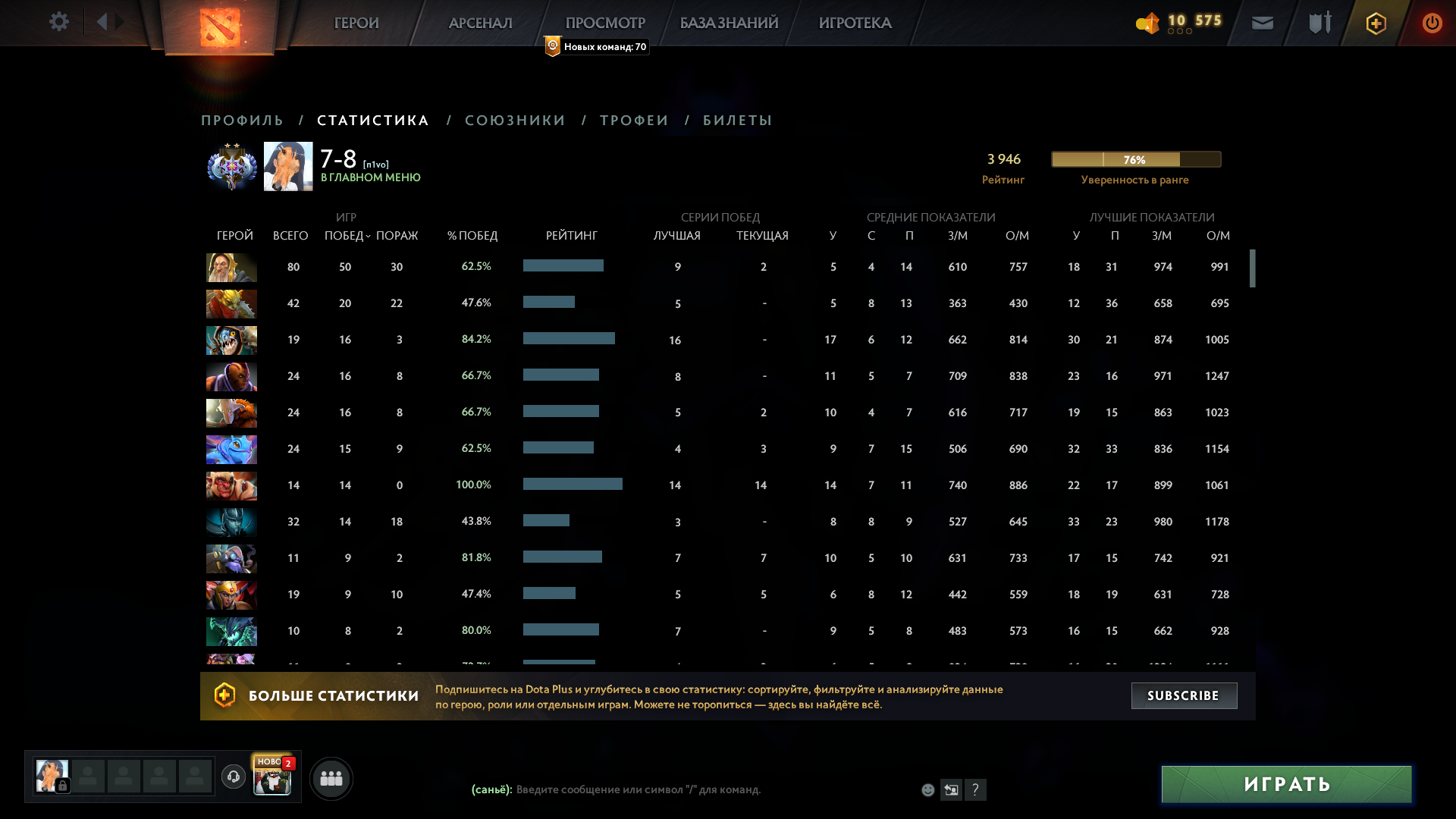Toggle voice chat headset icon
This screenshot has width=1456, height=819.
[234, 777]
